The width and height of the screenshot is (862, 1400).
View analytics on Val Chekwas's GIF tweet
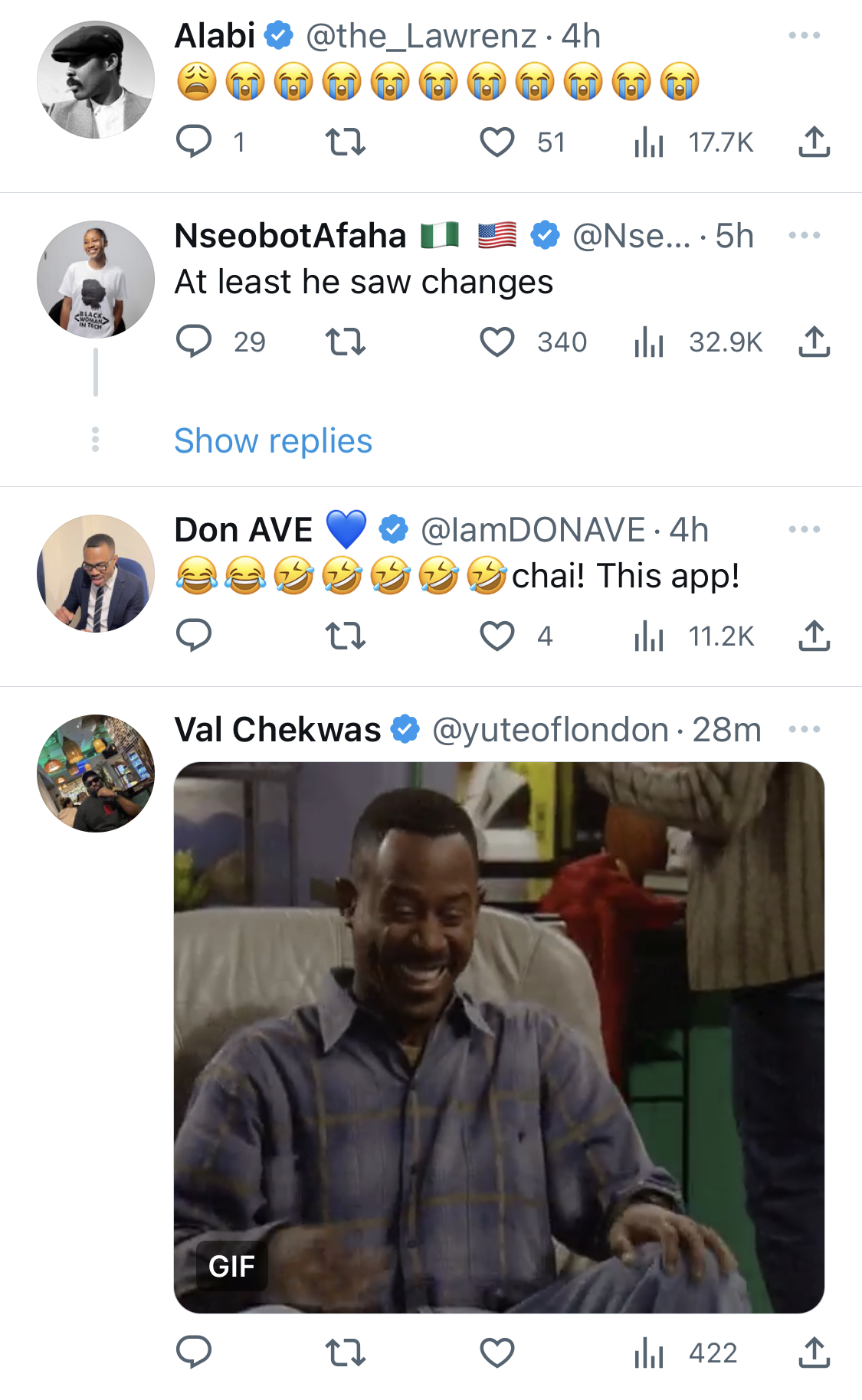click(x=686, y=1353)
